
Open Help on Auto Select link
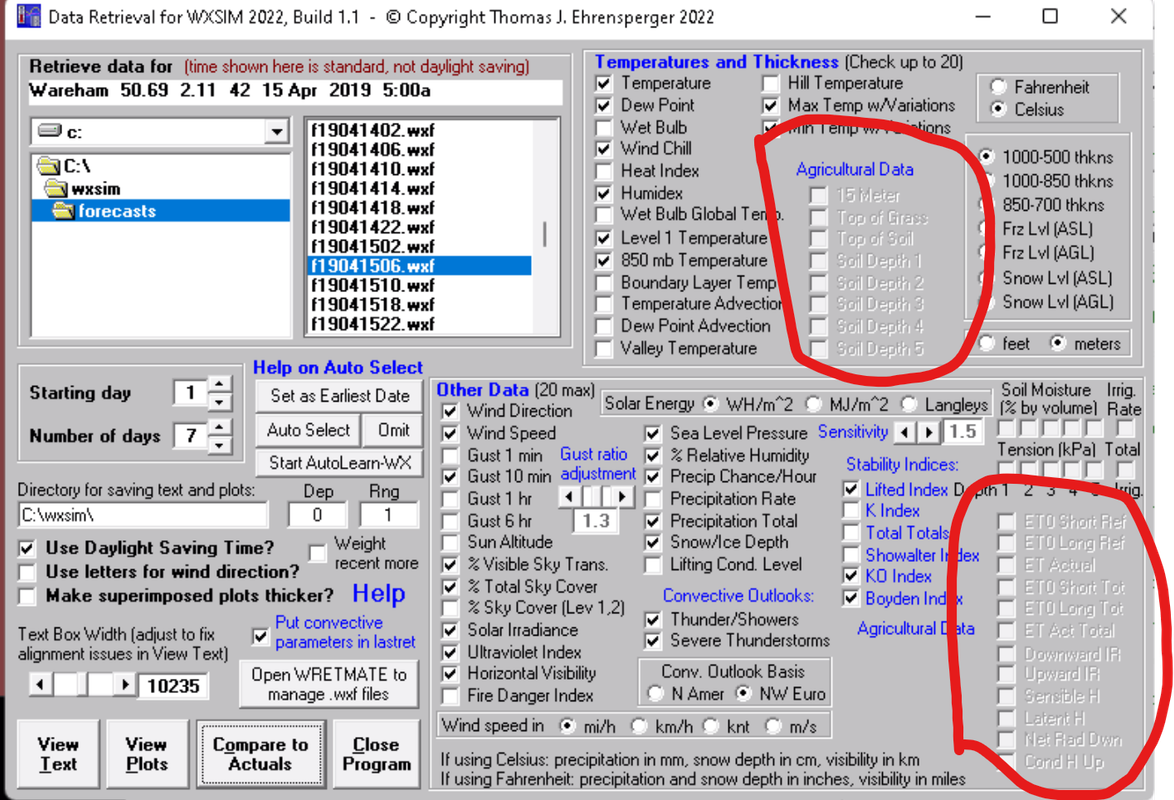(338, 367)
